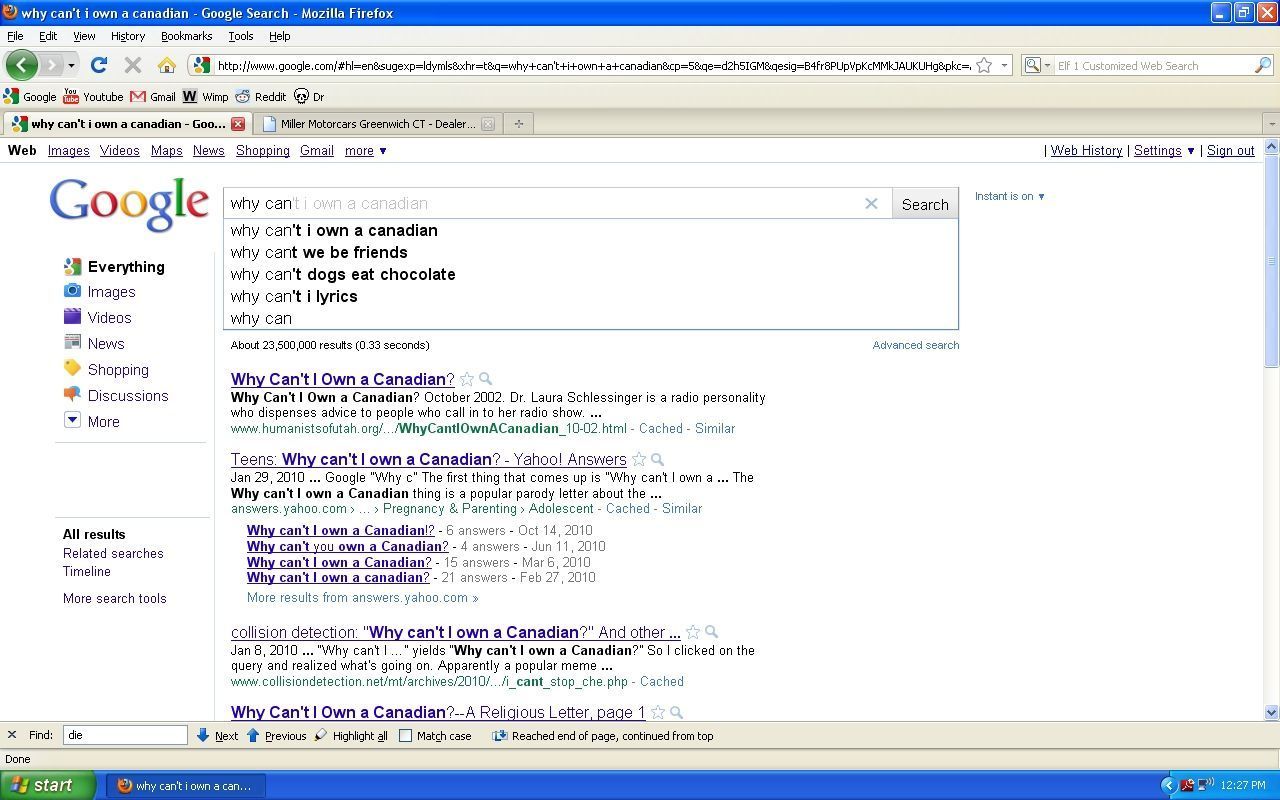Viewport: 1280px width, 800px height.
Task: Open 'More results from answers.yahoo.com' link
Action: coord(362,598)
